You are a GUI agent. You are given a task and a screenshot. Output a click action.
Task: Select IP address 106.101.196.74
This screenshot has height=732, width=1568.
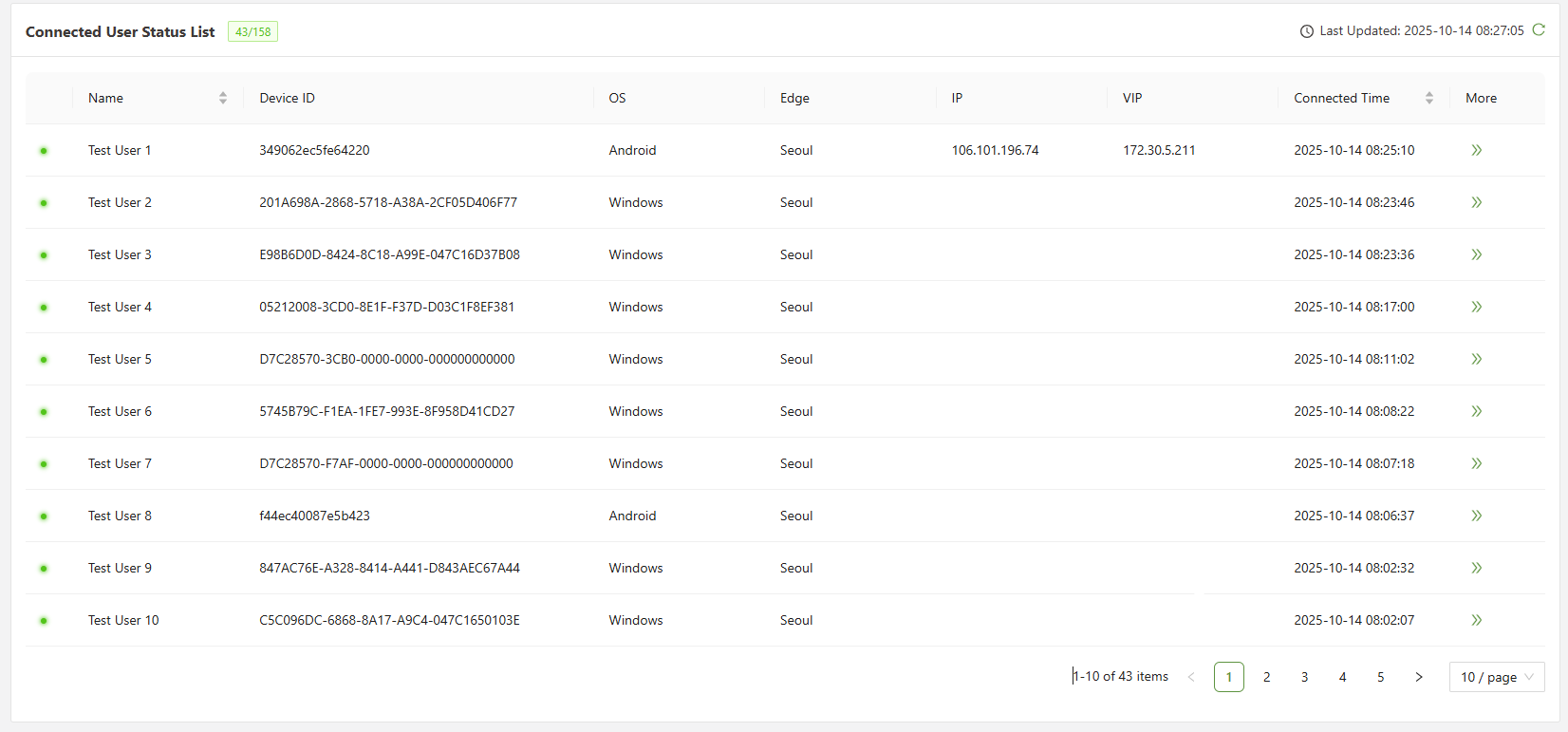tap(995, 150)
